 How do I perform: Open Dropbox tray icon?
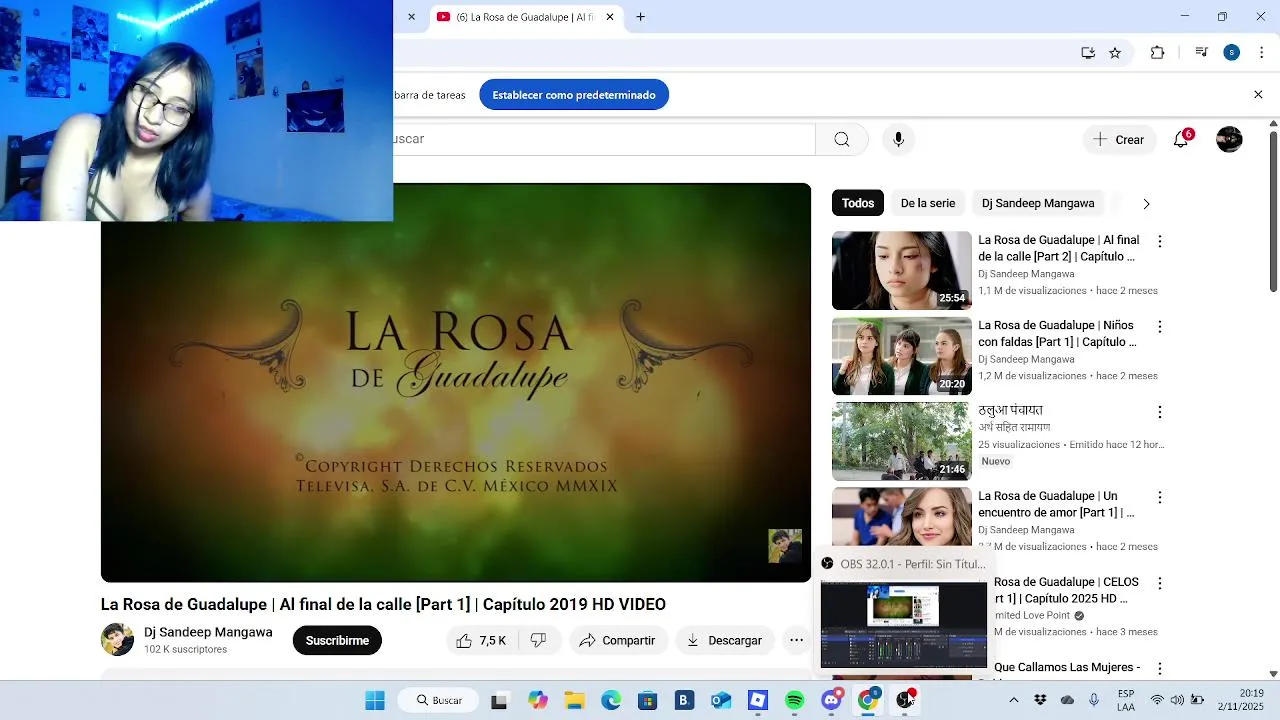[x=1040, y=700]
